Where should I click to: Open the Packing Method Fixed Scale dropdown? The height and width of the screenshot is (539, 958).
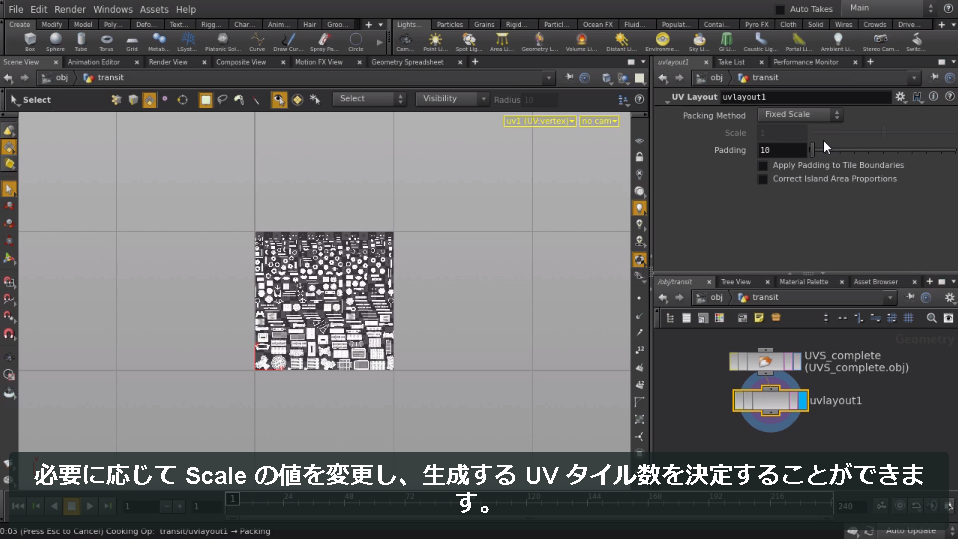(800, 114)
